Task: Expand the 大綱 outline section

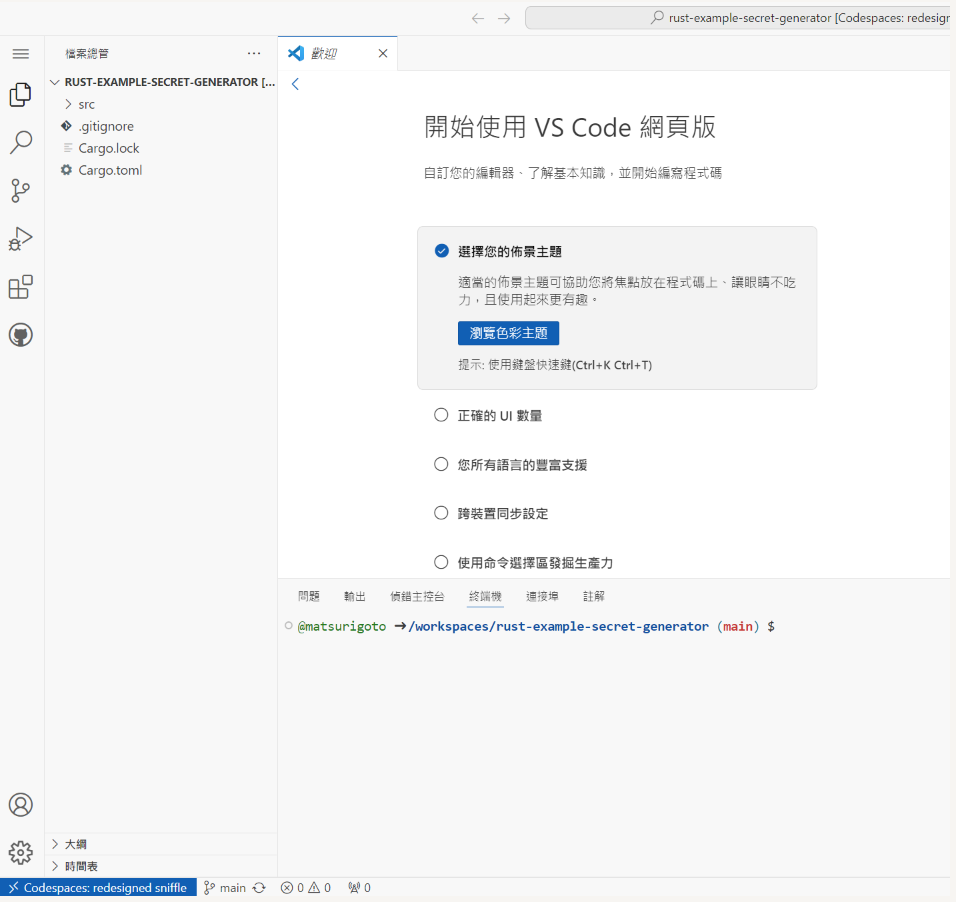Action: click(162, 844)
